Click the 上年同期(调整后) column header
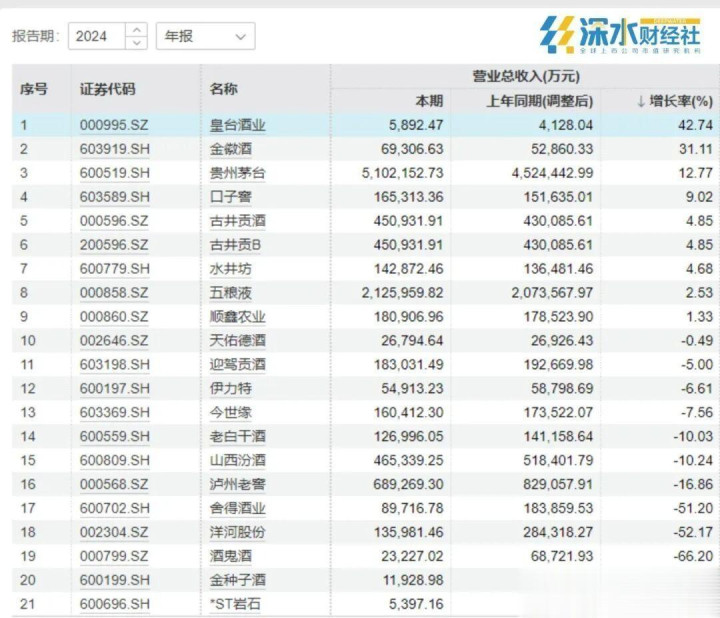The height and width of the screenshot is (618, 720). [x=540, y=101]
